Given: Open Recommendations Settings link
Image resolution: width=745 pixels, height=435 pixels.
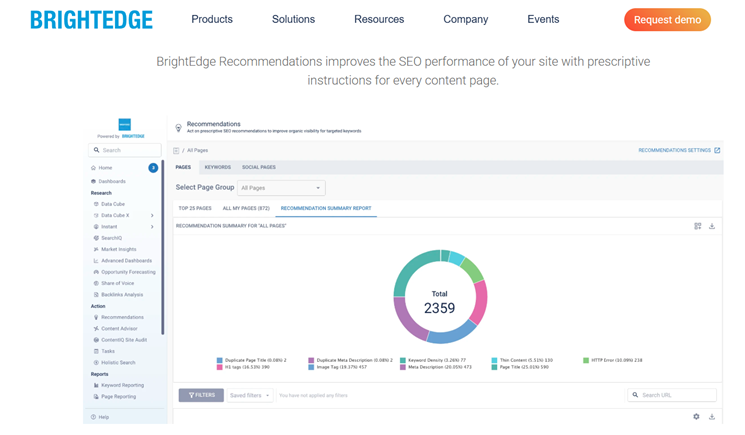Looking at the screenshot, I should pos(674,150).
